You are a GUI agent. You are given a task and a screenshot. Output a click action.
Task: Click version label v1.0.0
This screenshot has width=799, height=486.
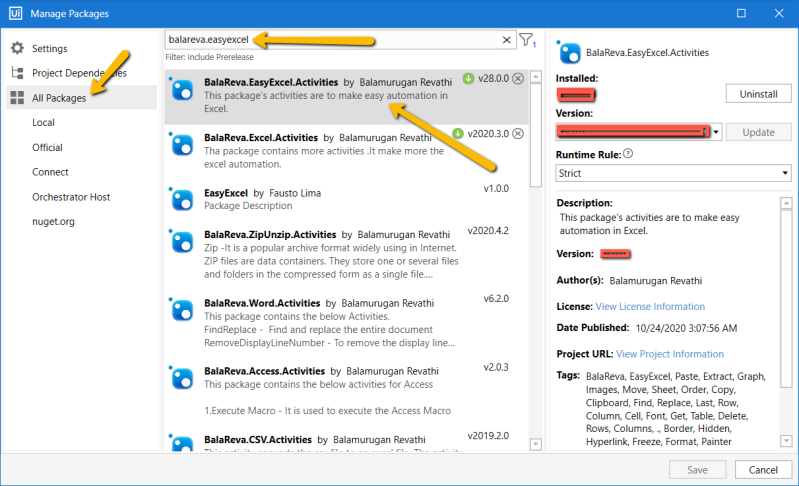pyautogui.click(x=496, y=188)
